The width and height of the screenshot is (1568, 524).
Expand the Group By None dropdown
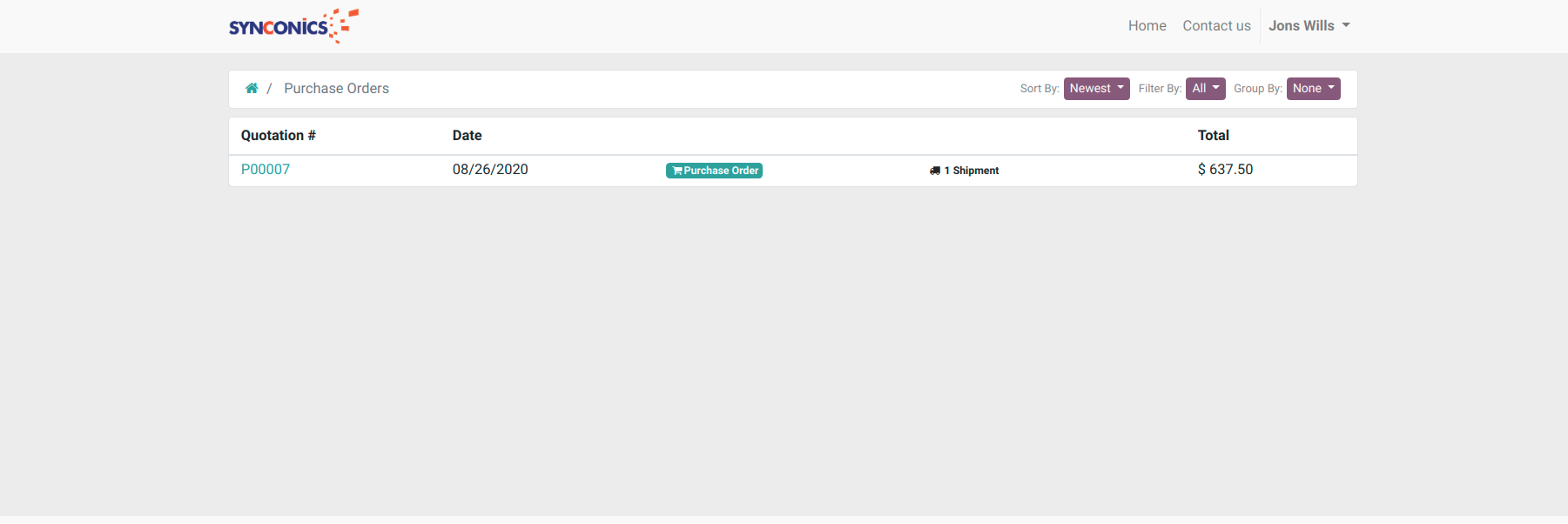pyautogui.click(x=1313, y=89)
